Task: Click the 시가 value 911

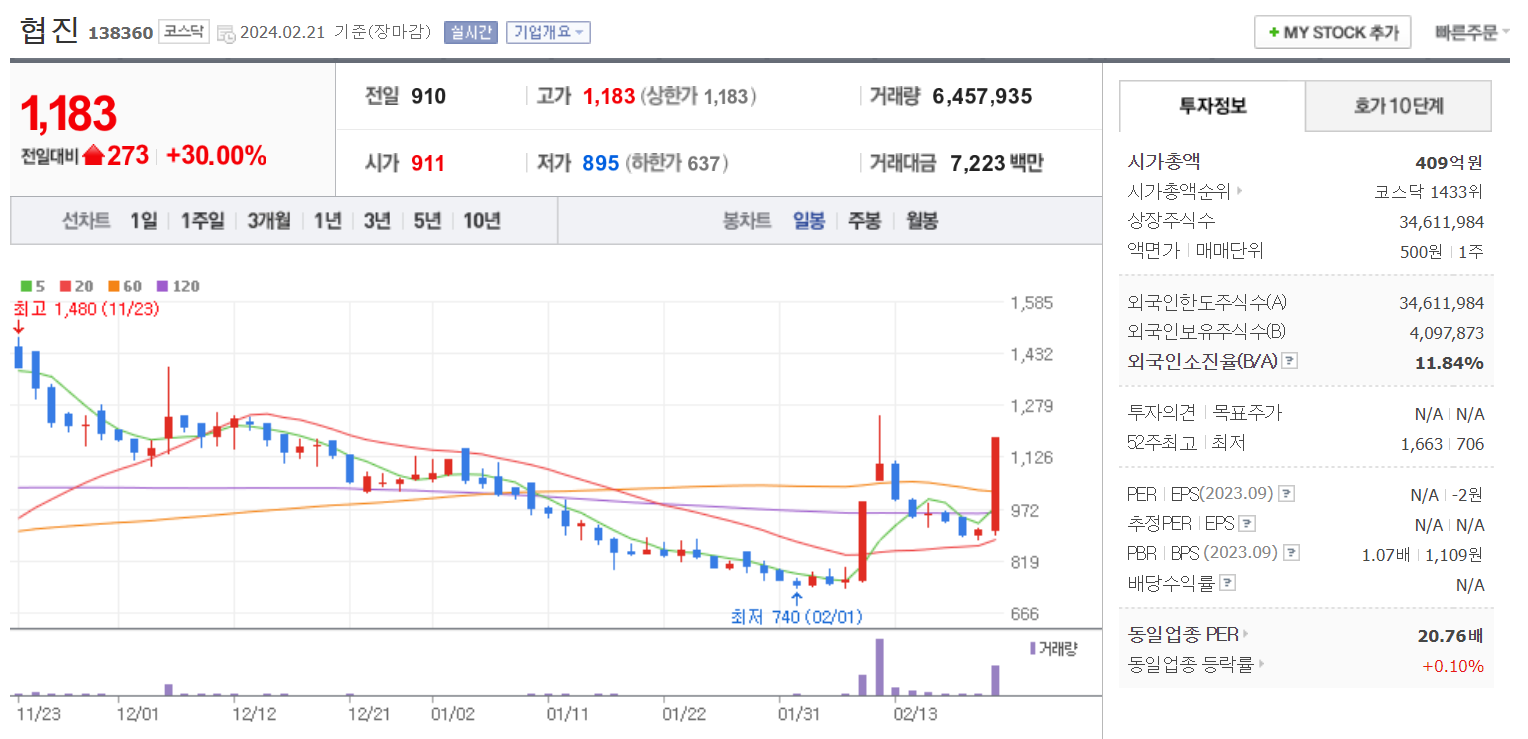Action: click(428, 163)
